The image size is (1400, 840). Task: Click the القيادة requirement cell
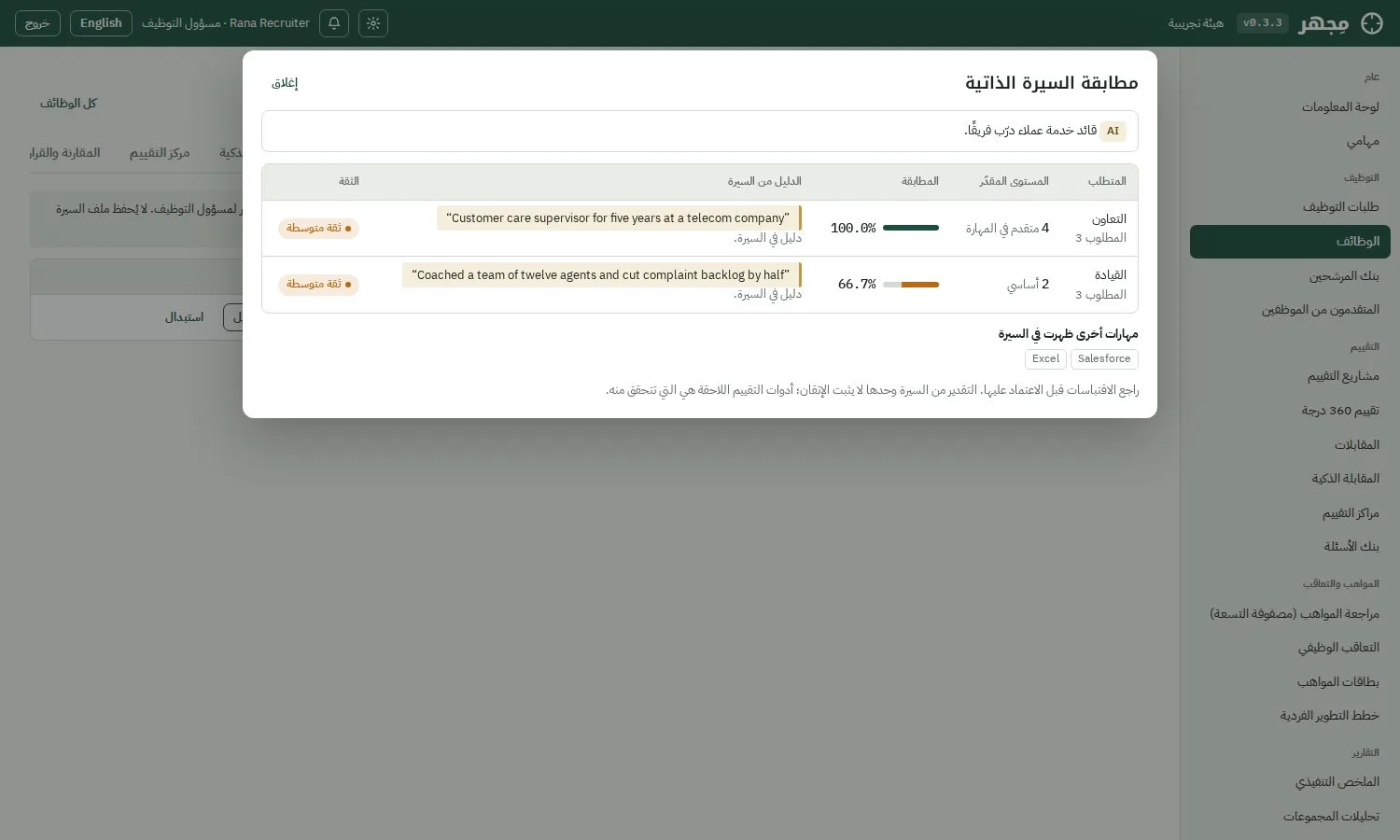click(x=1100, y=285)
